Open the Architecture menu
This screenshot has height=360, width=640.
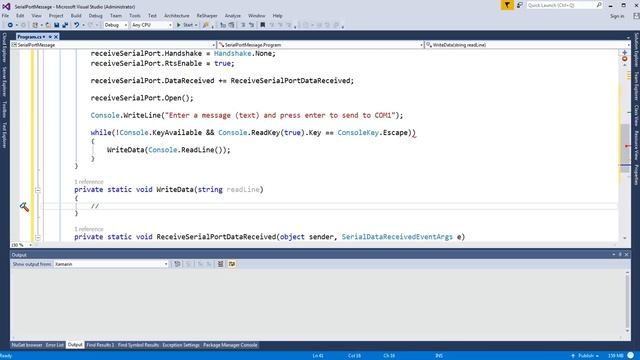[x=177, y=16]
